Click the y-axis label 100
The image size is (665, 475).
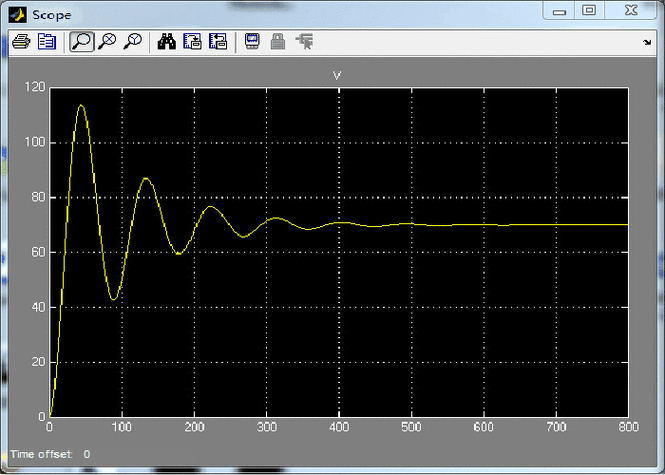[35, 142]
